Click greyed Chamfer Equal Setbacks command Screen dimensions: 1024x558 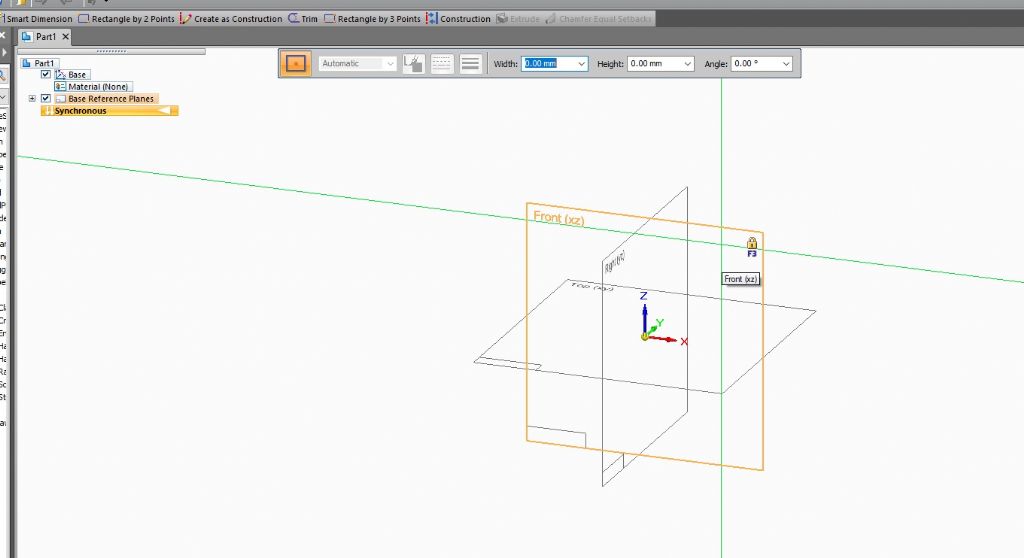pyautogui.click(x=599, y=19)
